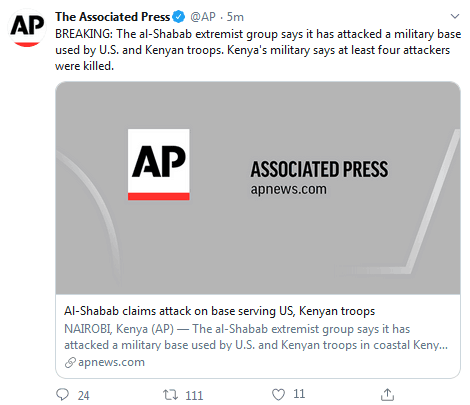Click the NAIROBI article description text
The width and height of the screenshot is (470, 405).
coord(256,337)
